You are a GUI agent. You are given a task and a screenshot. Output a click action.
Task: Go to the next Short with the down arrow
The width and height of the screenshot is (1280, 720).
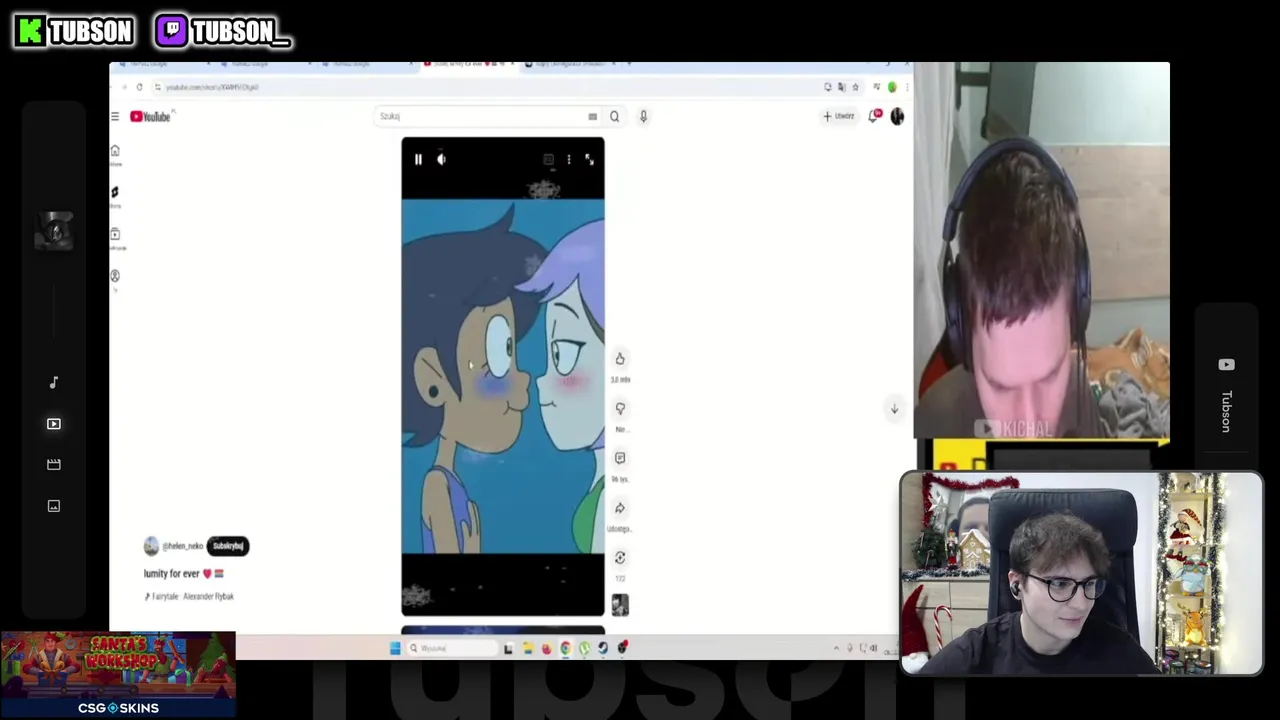pos(894,409)
